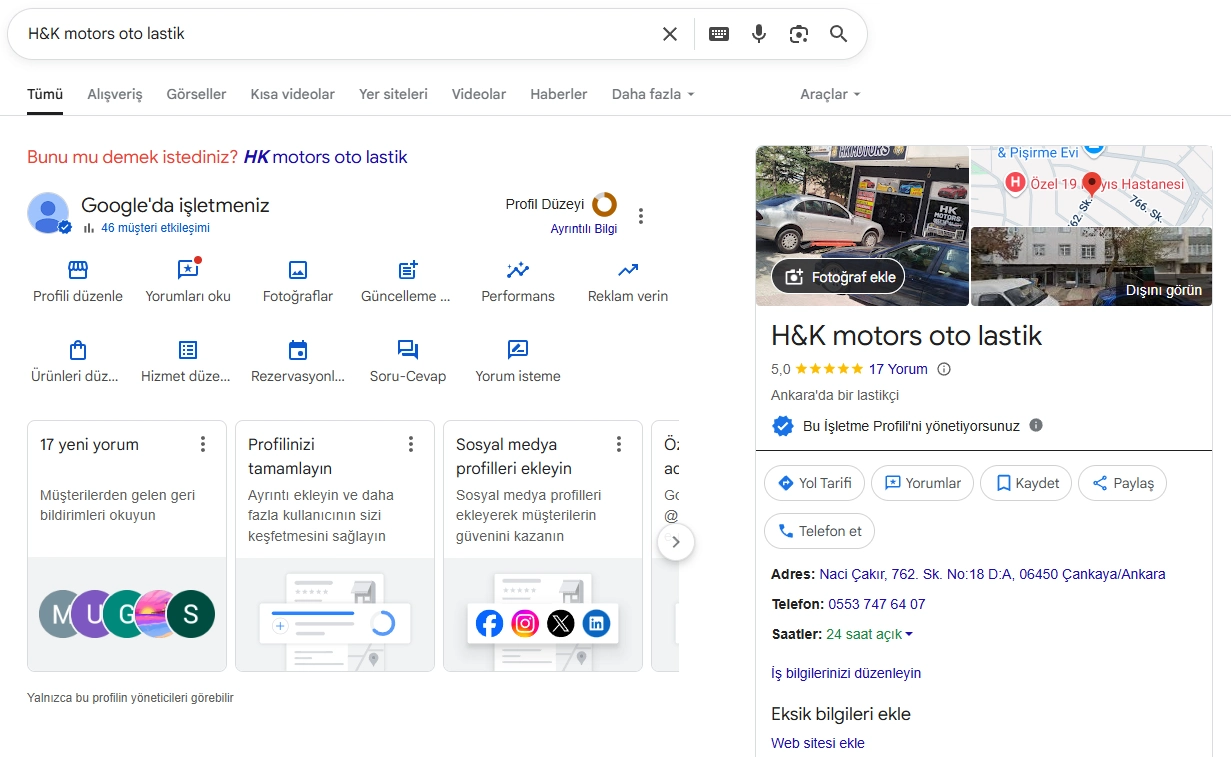Open search by image camera icon

tap(798, 34)
